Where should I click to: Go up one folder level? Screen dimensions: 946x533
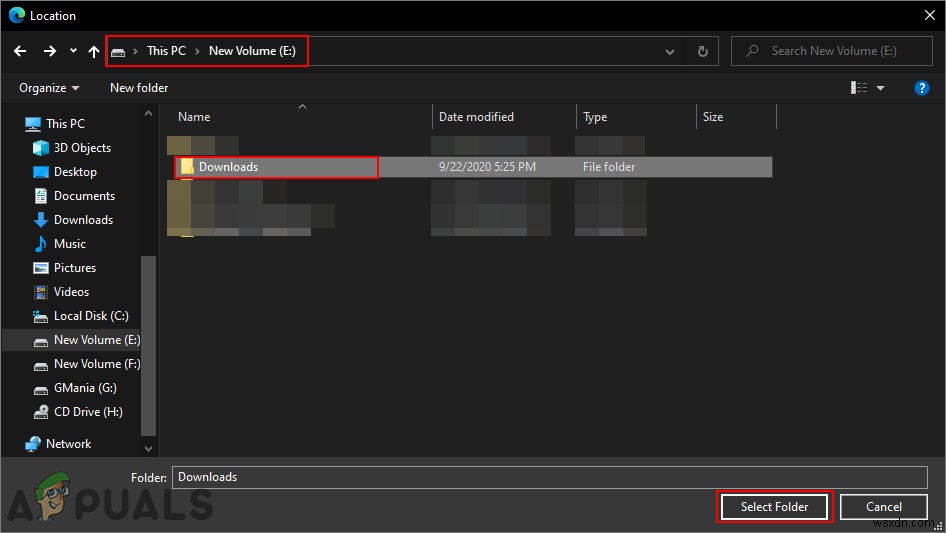(x=94, y=51)
